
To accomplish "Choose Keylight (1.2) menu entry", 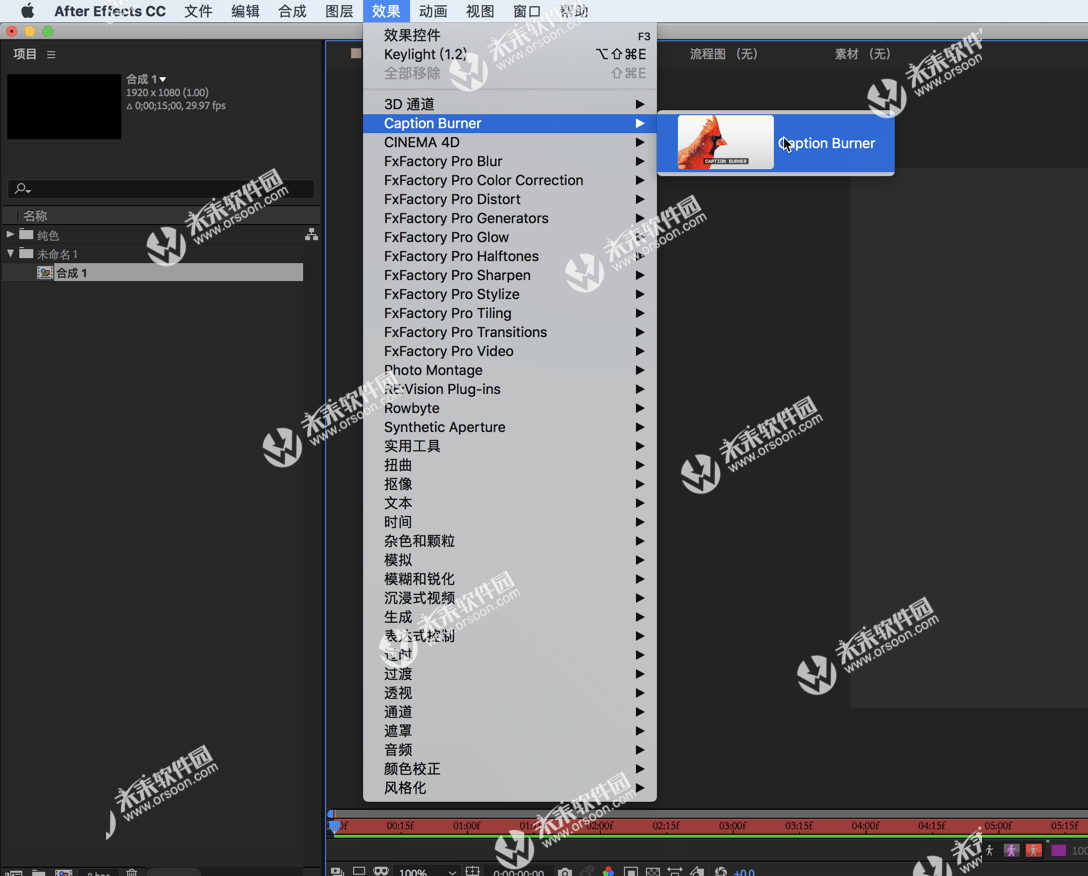I will (509, 54).
